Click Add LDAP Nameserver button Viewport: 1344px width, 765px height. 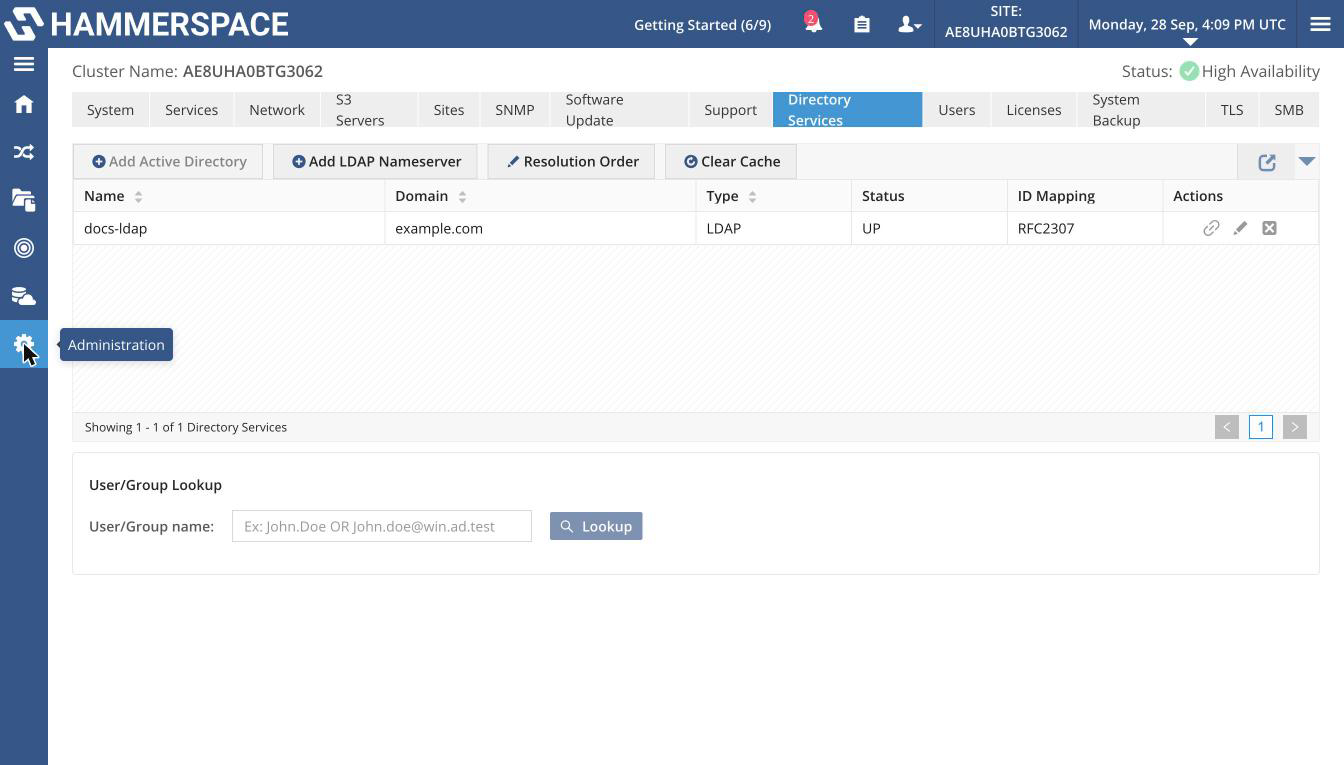pyautogui.click(x=375, y=161)
